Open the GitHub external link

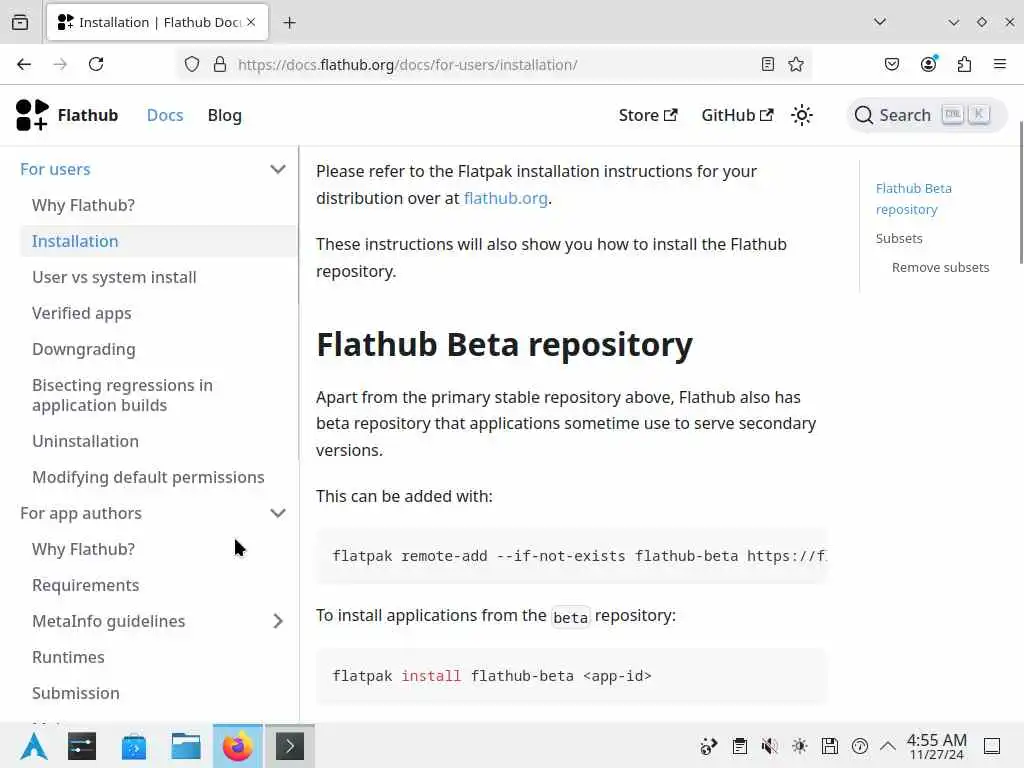click(737, 115)
